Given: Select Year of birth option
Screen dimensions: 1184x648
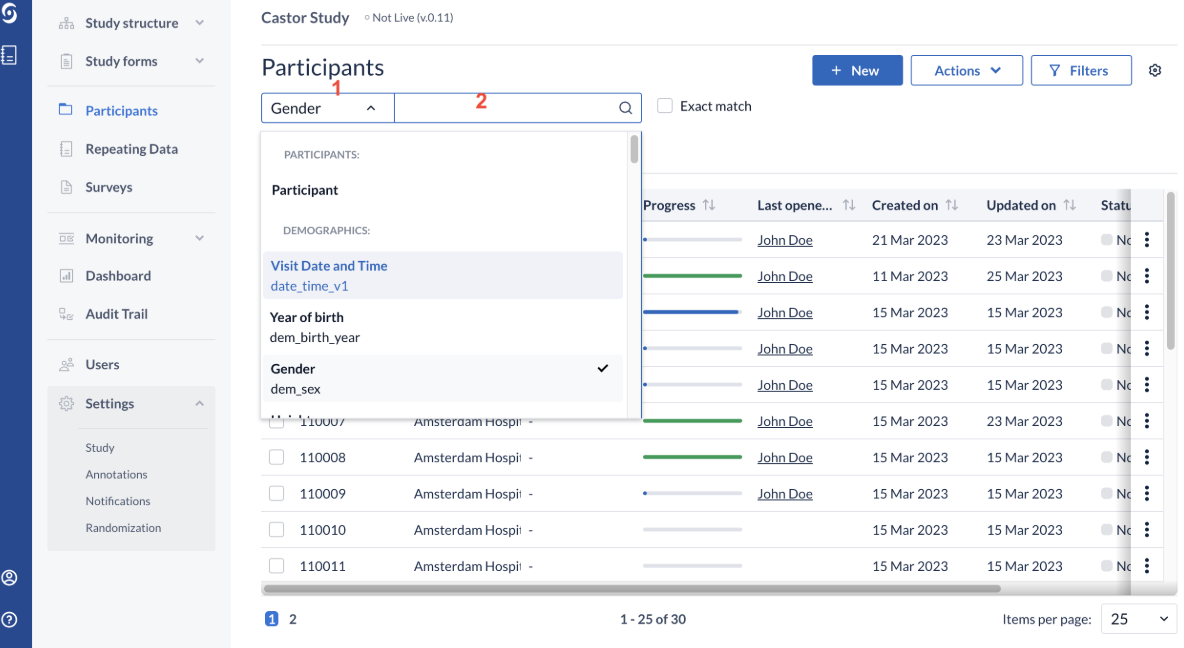Looking at the screenshot, I should (x=444, y=327).
